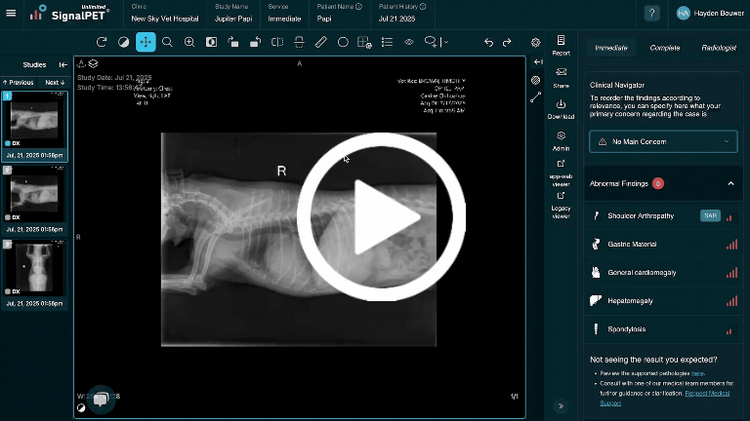
Task: Click the Download icon
Action: (561, 109)
